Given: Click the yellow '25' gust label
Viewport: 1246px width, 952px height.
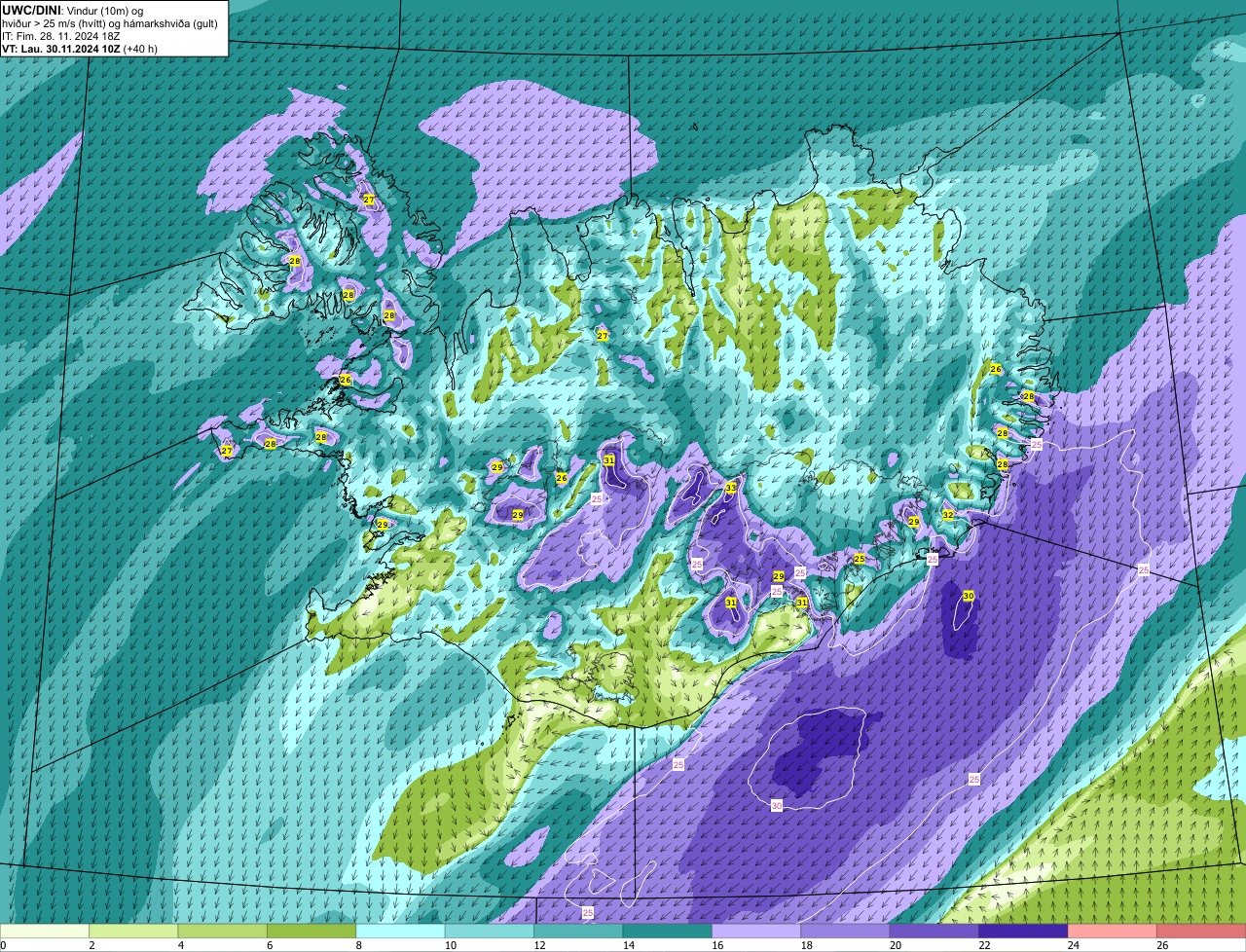Looking at the screenshot, I should pos(859,559).
